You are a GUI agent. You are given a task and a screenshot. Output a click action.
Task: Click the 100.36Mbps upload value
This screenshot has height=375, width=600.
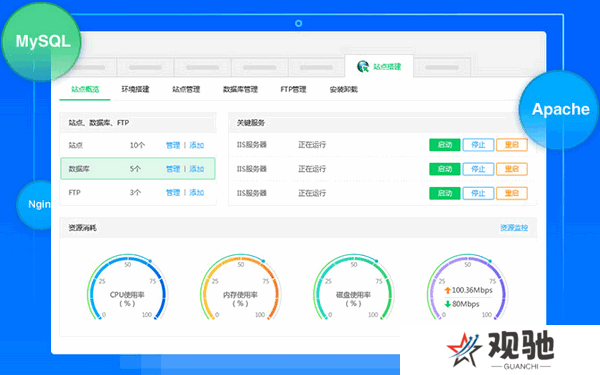[x=472, y=290]
